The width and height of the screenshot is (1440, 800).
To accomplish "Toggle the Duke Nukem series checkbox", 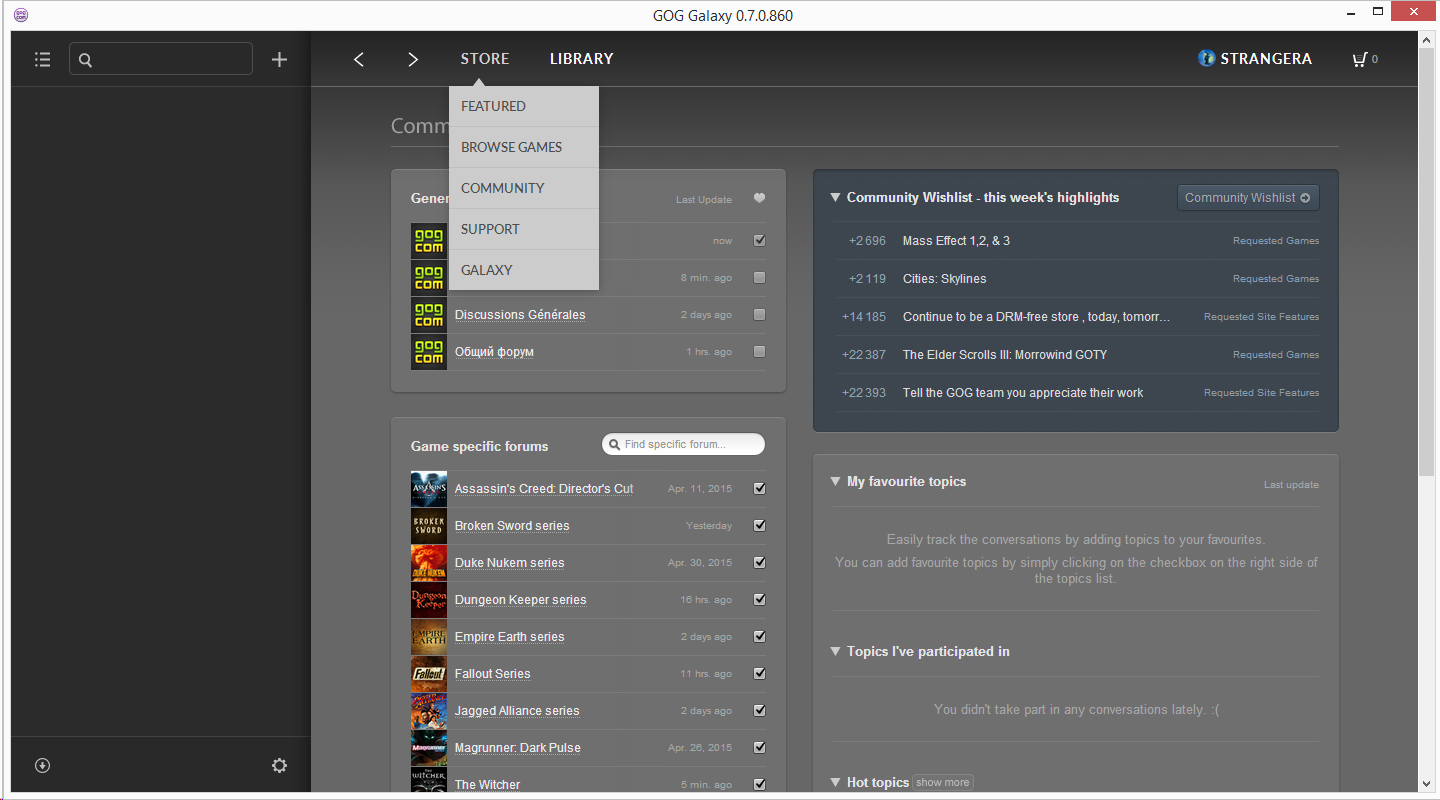I will 759,563.
